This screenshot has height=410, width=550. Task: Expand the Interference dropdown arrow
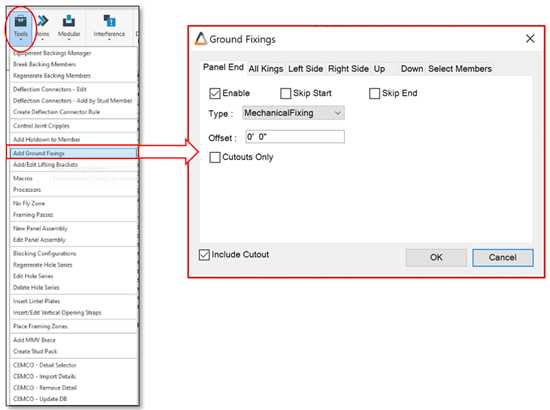pos(109,40)
